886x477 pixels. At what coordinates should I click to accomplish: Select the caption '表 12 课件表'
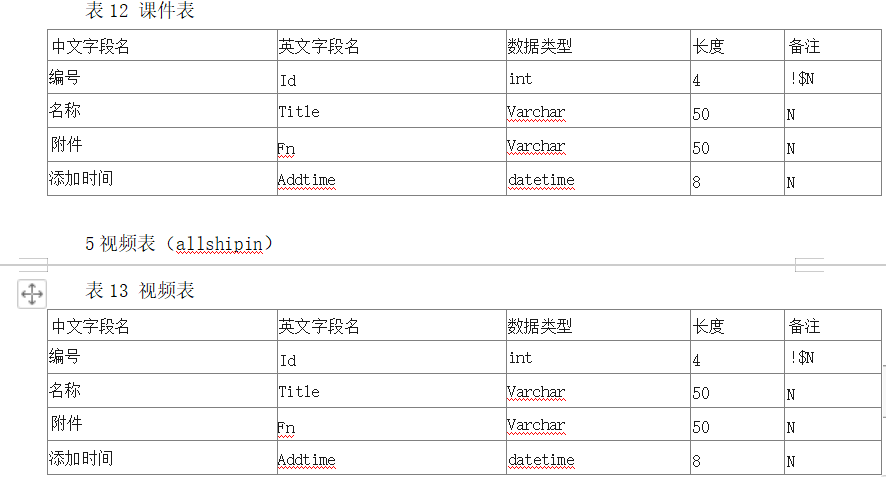tap(140, 10)
